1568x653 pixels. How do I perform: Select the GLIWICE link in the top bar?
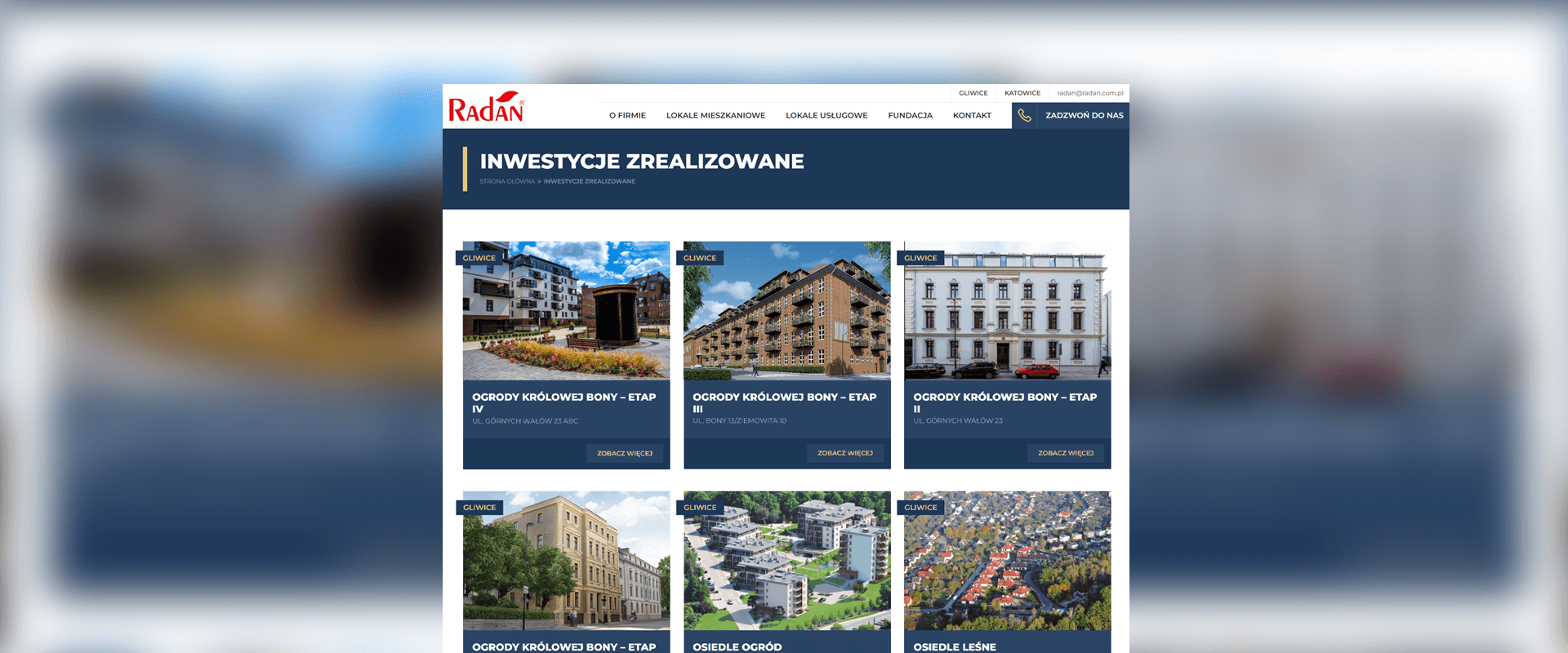click(973, 93)
